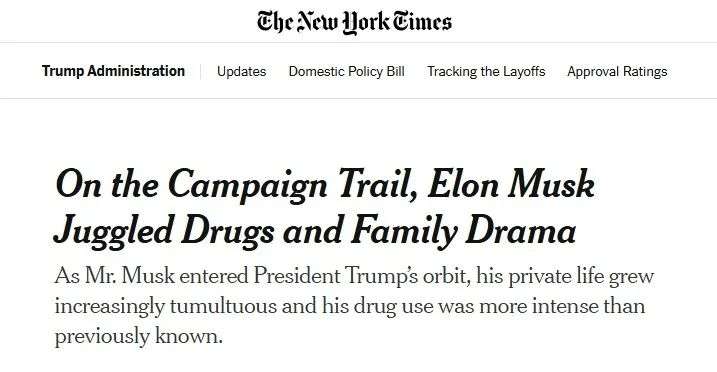This screenshot has height=372, width=717.
Task: Open the Updates tab
Action: [x=241, y=72]
